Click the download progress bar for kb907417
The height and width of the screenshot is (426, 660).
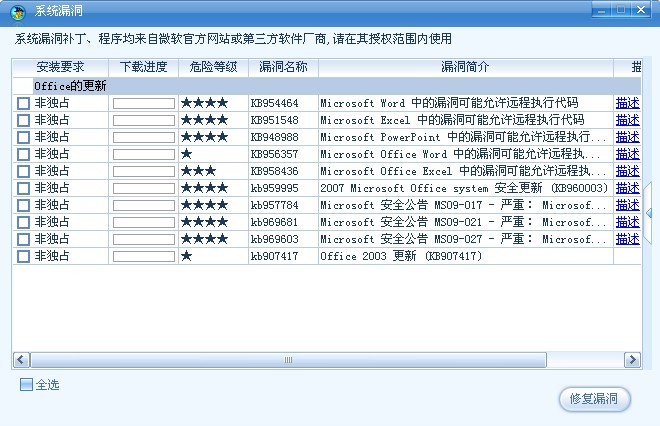pos(144,256)
